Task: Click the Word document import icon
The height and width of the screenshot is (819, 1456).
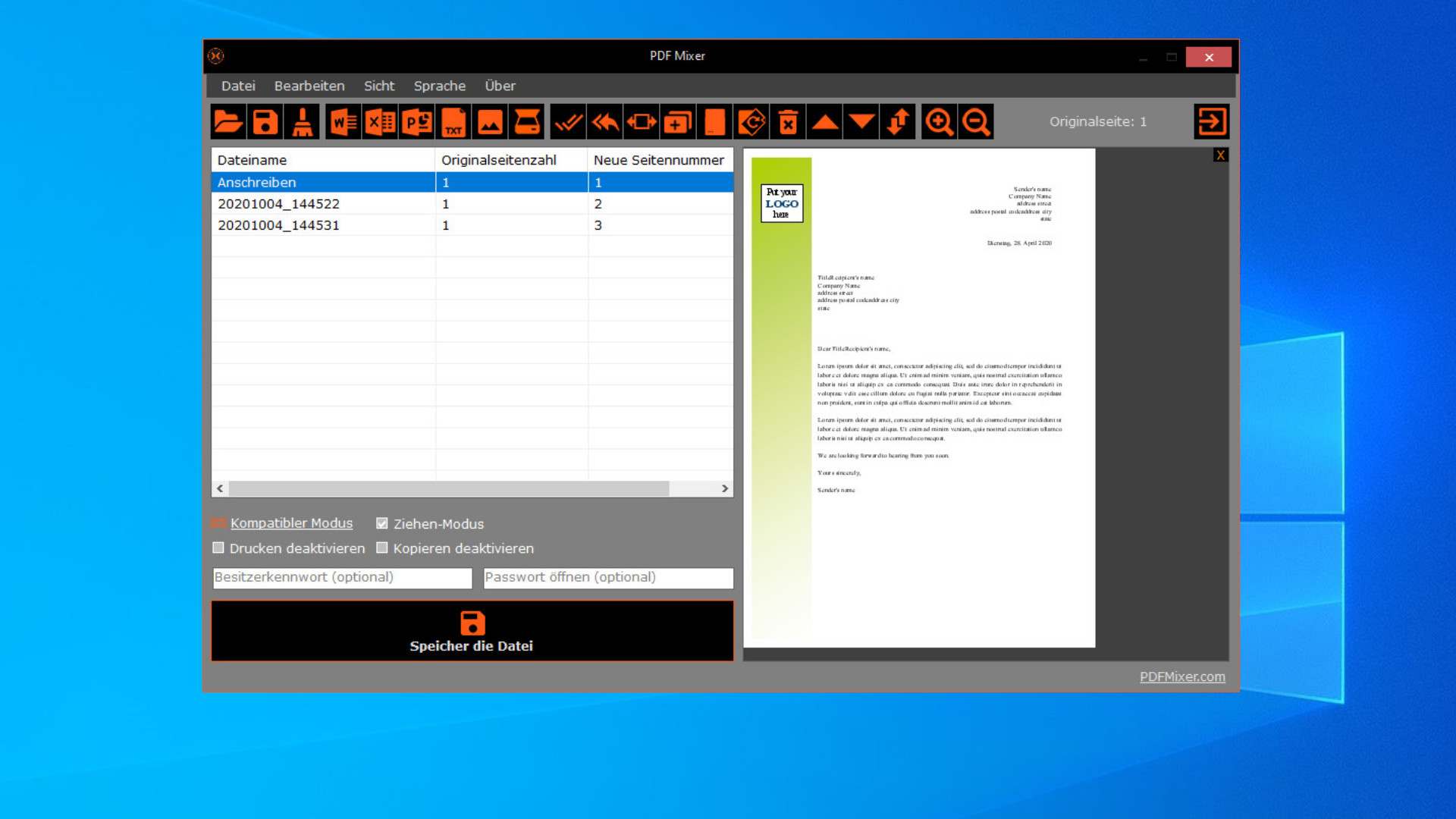Action: (344, 122)
